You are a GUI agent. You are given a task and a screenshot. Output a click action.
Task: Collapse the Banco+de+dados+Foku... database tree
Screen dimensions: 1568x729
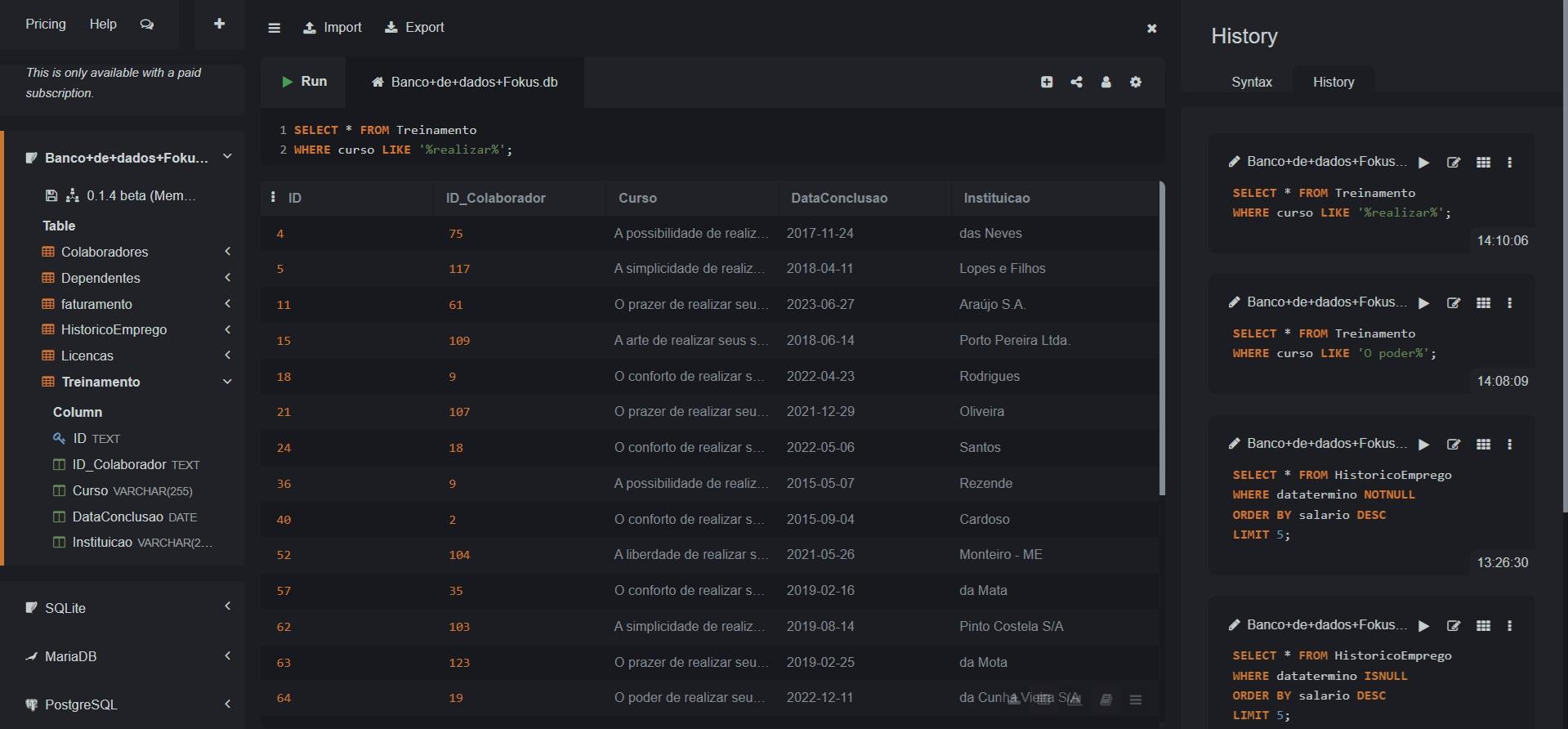pos(227,157)
